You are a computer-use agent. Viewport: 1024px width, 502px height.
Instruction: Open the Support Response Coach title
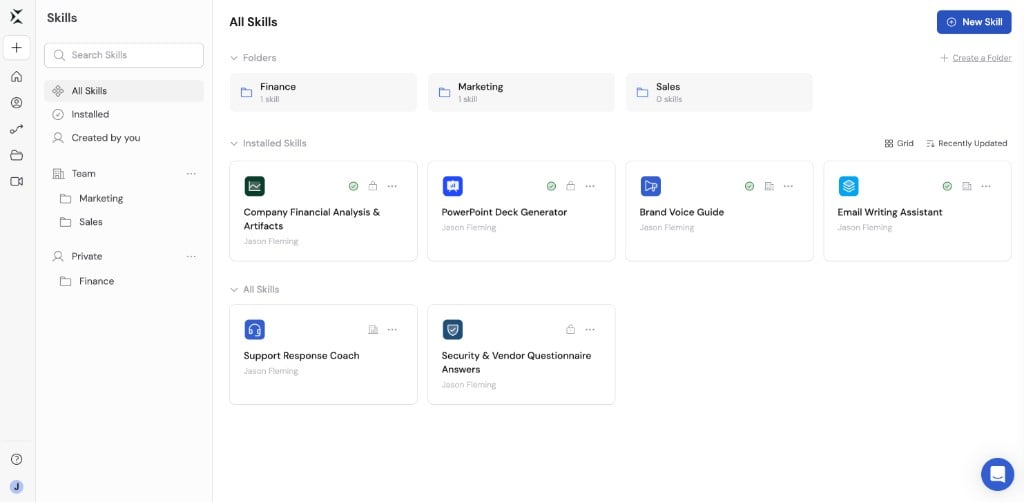click(x=301, y=356)
